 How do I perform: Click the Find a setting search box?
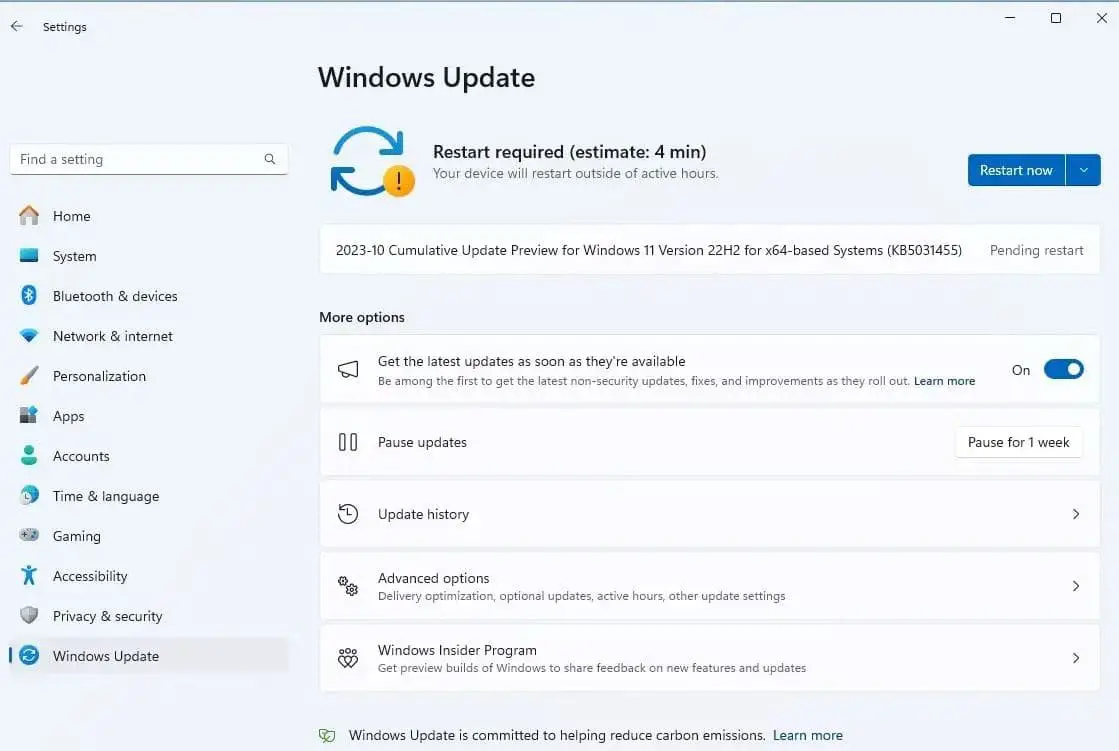(x=140, y=159)
